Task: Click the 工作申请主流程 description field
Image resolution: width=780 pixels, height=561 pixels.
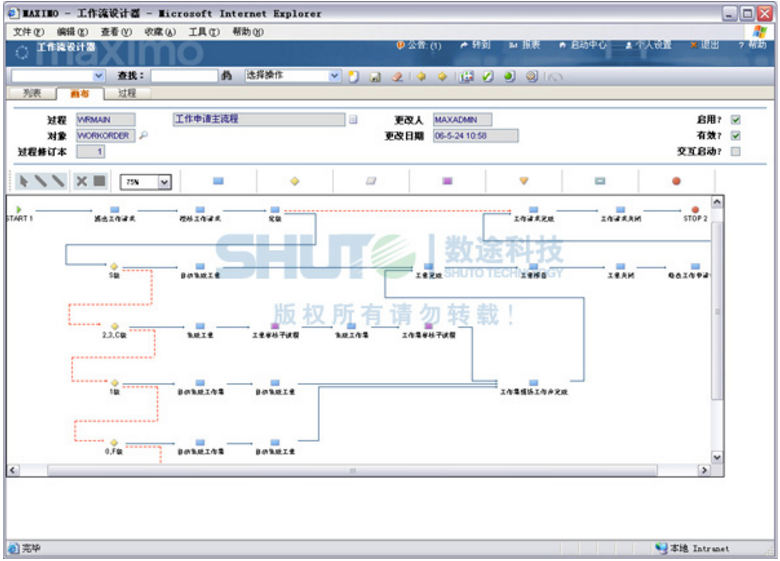Action: [259, 119]
